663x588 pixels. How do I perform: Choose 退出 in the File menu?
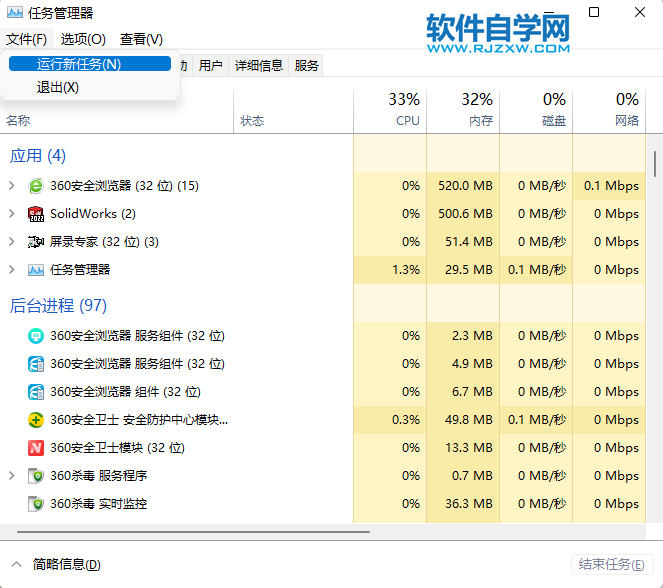[x=58, y=88]
